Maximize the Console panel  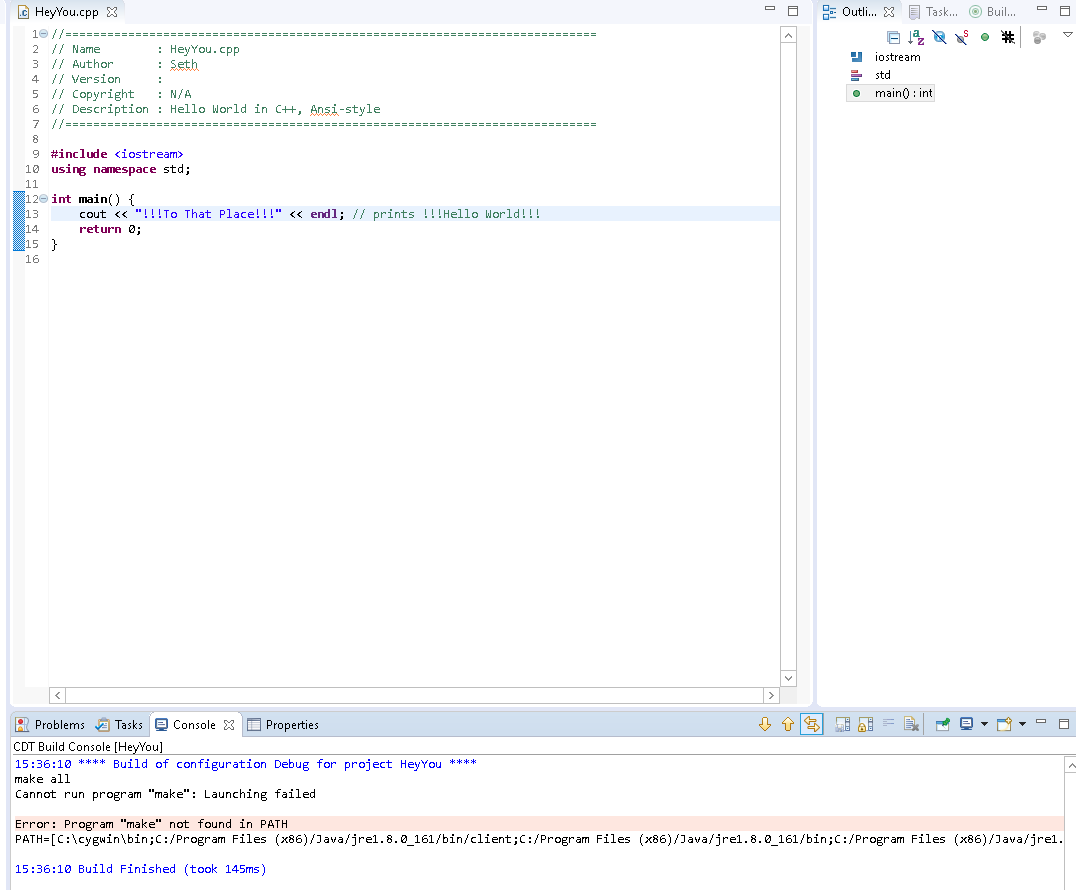1064,723
